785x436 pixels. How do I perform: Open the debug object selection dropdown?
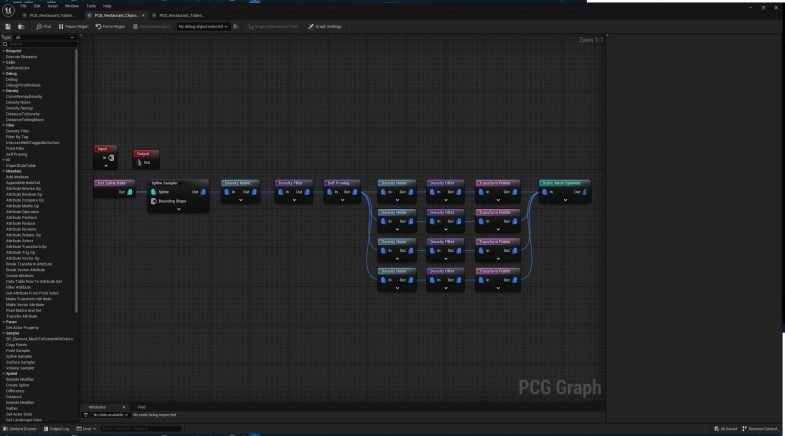[203, 27]
